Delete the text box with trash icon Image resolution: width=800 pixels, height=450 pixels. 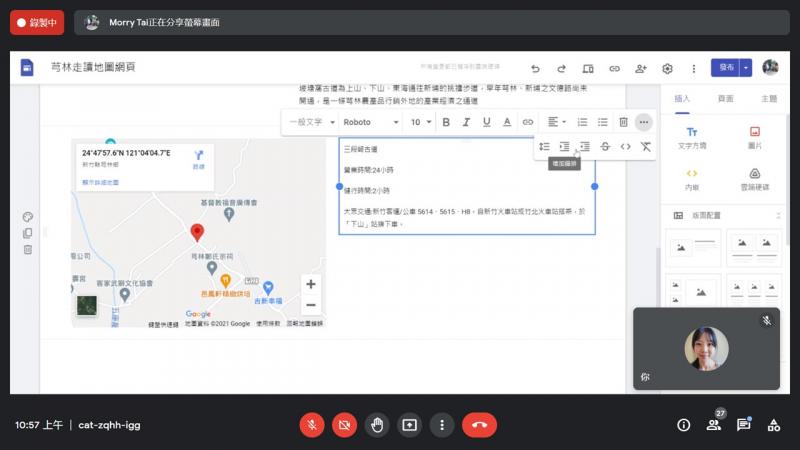tap(623, 122)
